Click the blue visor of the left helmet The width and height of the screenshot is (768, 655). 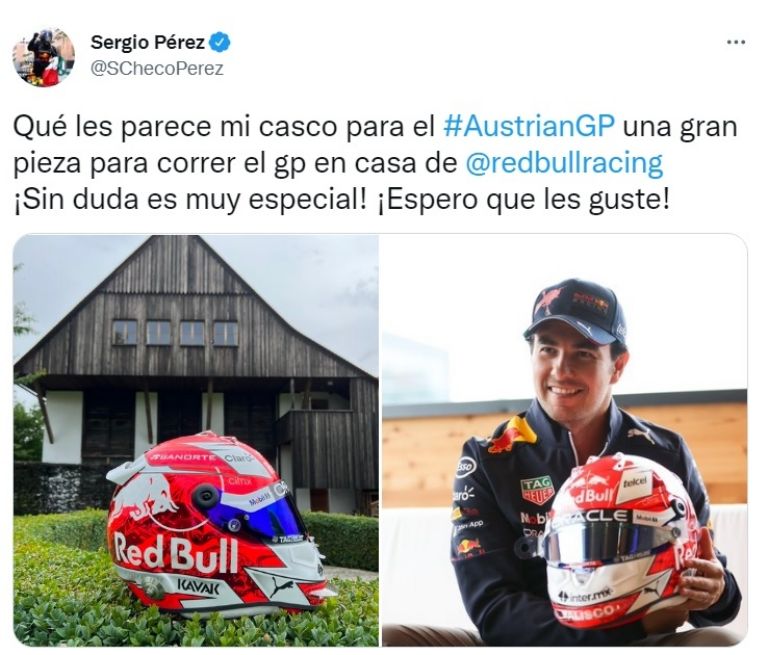[x=250, y=516]
